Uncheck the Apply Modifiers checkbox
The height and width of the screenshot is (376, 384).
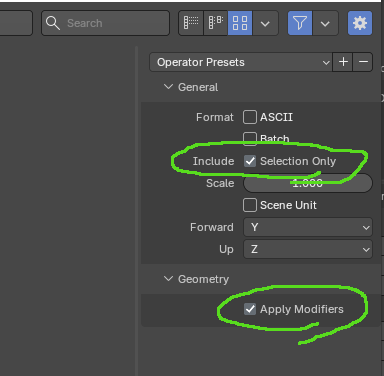click(x=250, y=309)
